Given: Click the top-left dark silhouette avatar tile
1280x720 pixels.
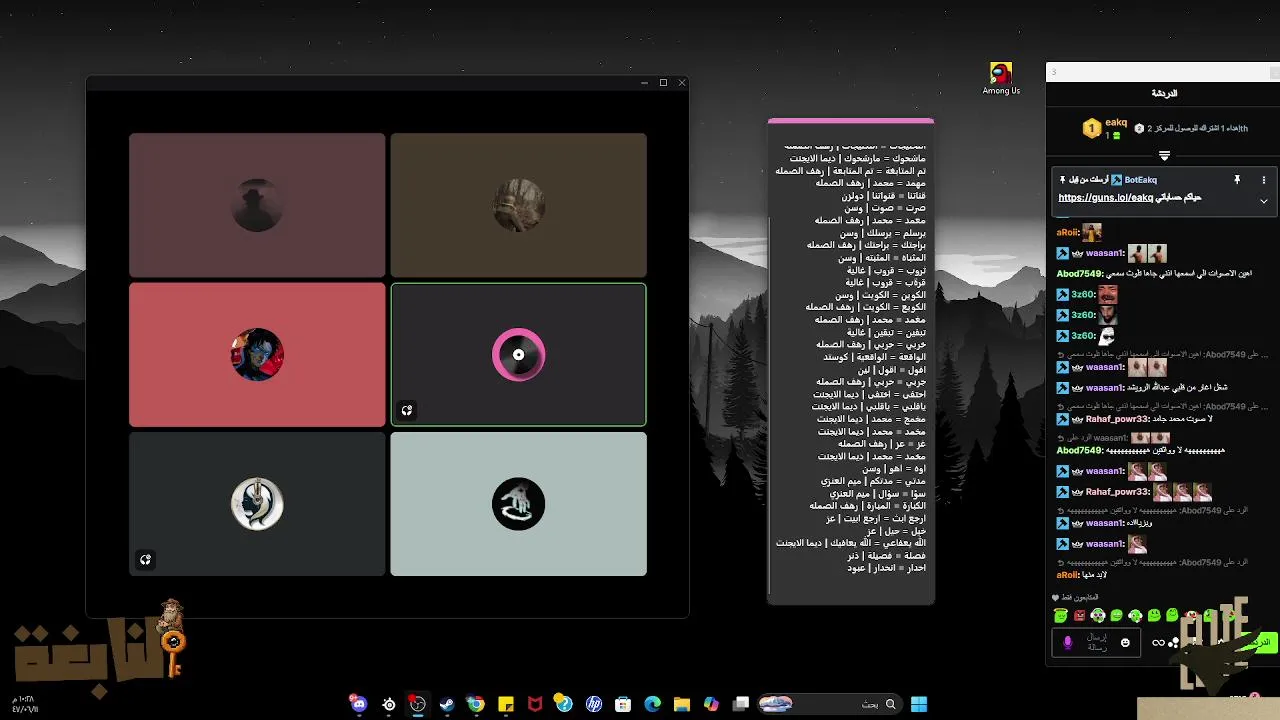Looking at the screenshot, I should 257,205.
